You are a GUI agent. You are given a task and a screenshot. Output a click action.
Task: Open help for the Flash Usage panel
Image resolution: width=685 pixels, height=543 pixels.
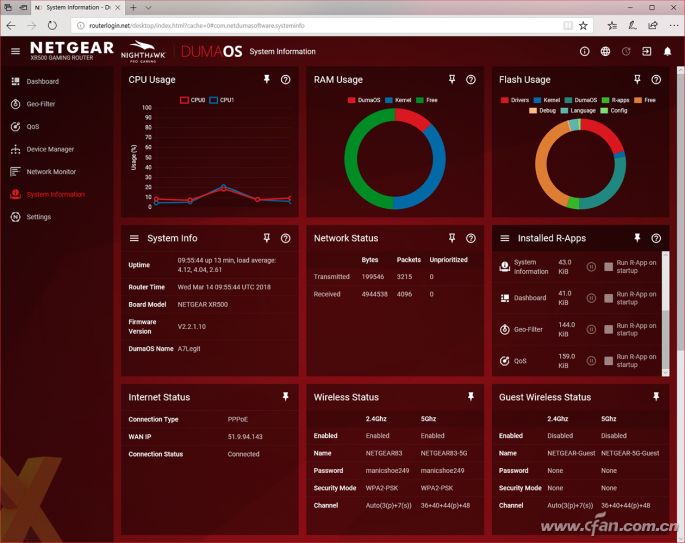point(656,80)
